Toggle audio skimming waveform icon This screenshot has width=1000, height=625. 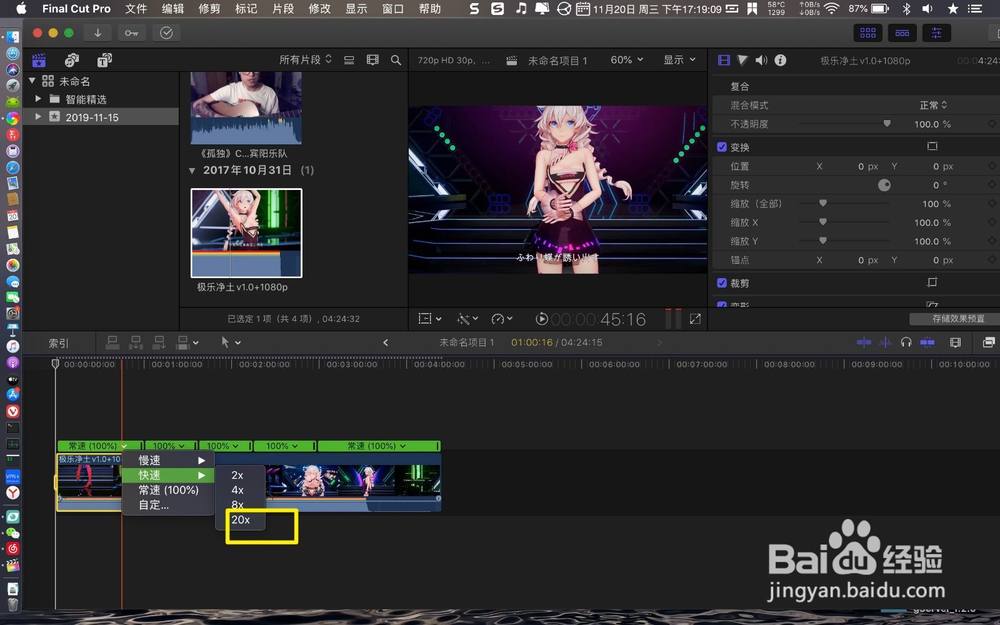(x=885, y=342)
